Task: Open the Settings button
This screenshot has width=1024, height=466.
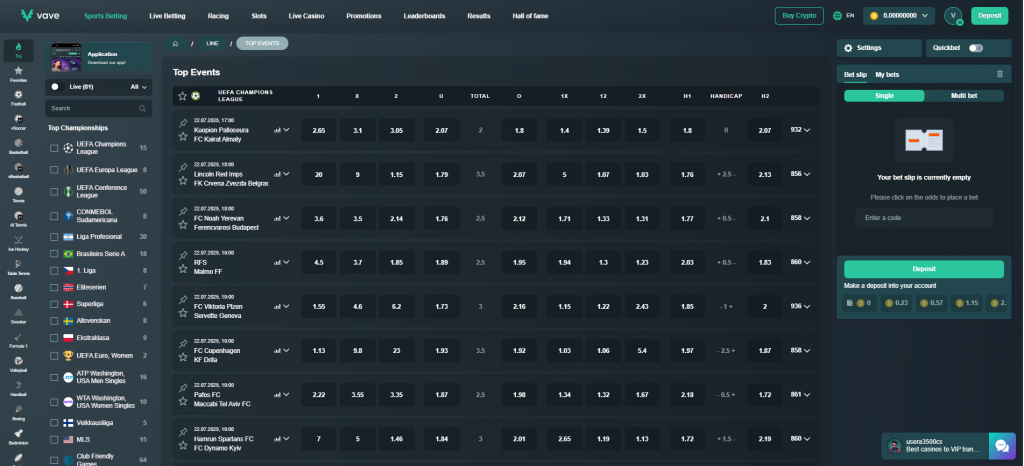Action: click(x=880, y=48)
